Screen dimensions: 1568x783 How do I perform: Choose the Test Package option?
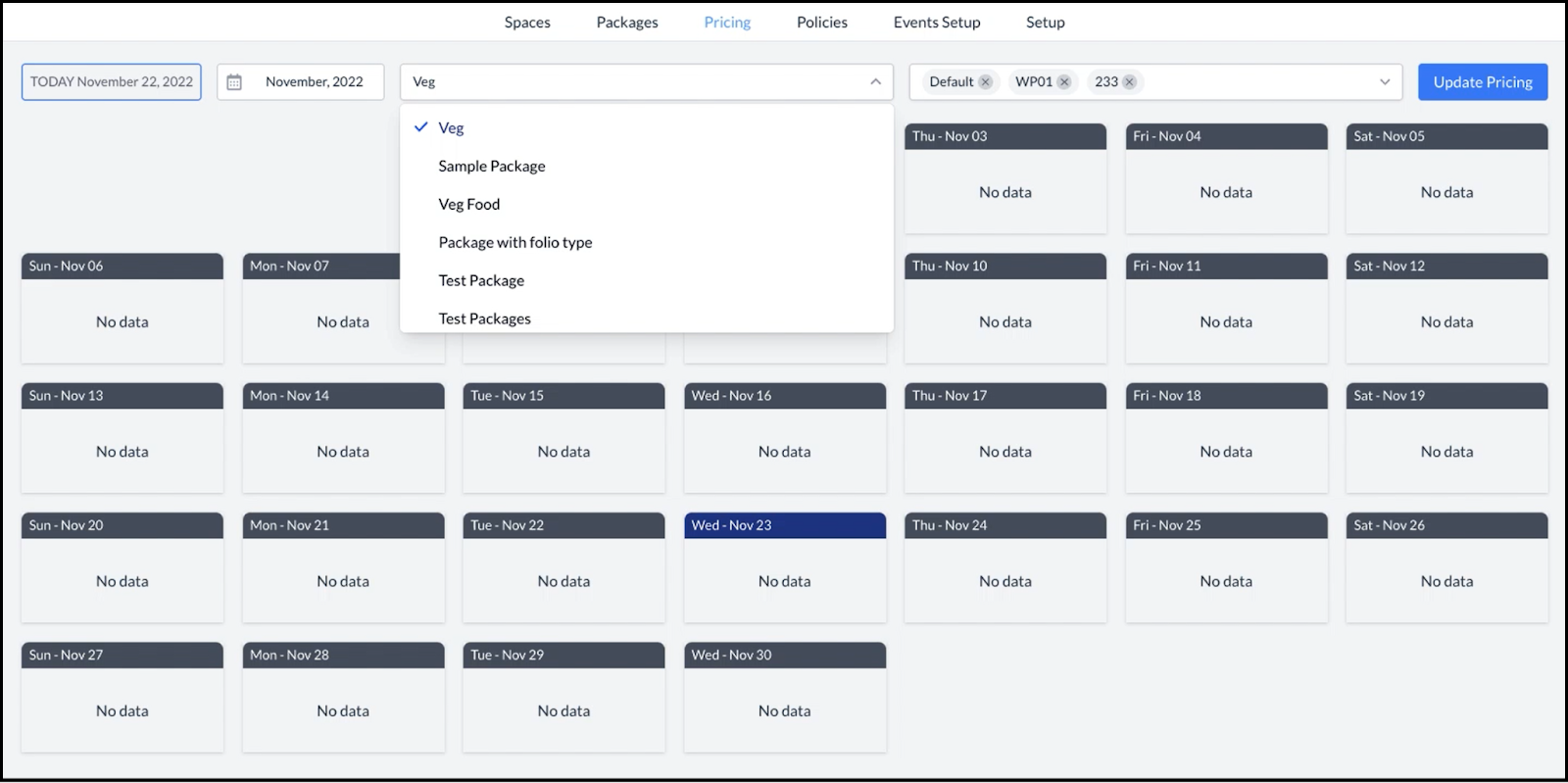click(481, 281)
